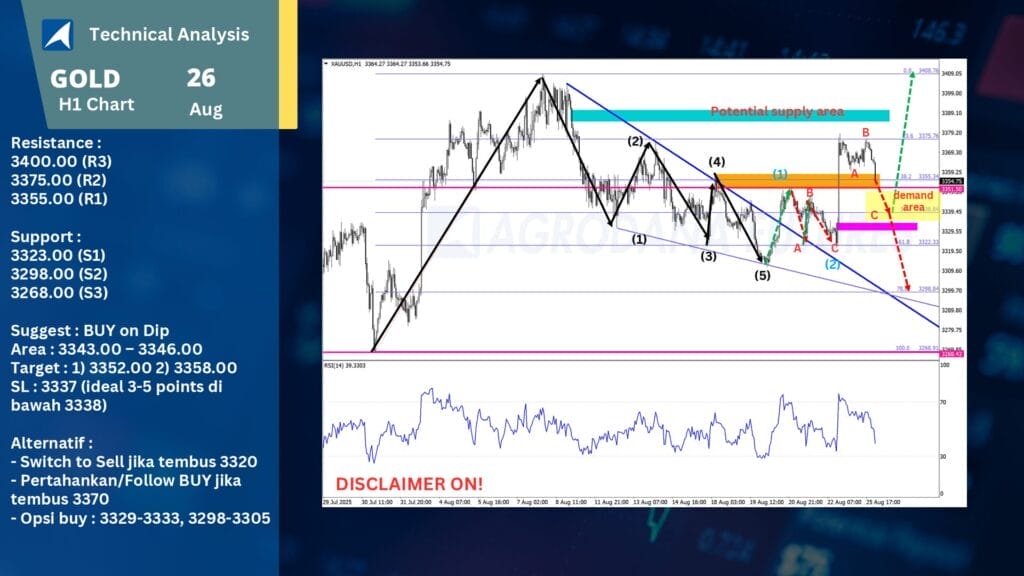The width and height of the screenshot is (1024, 576).
Task: Click the red dashed downward projection arrow
Action: click(x=895, y=240)
